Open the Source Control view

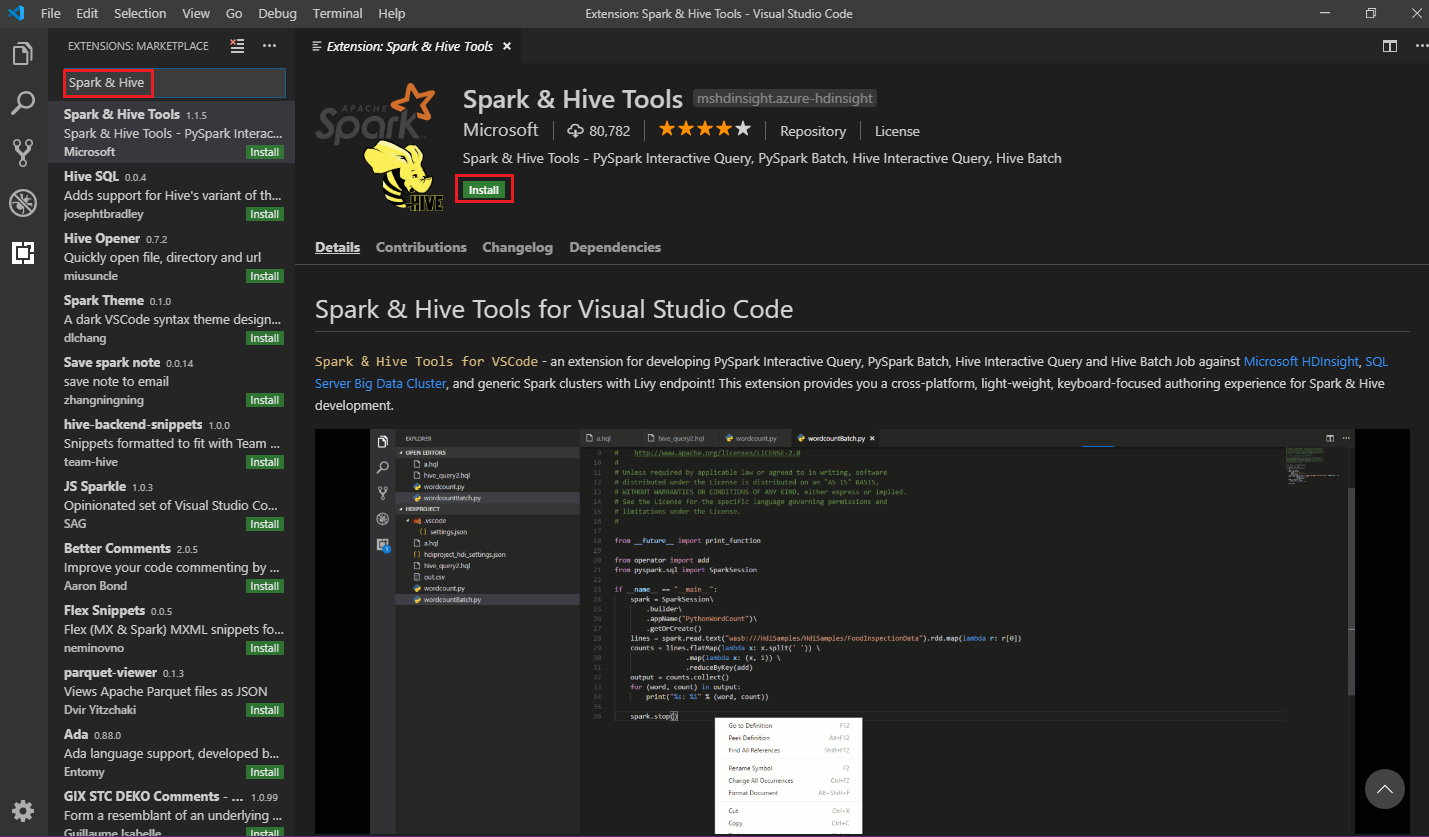[x=23, y=152]
